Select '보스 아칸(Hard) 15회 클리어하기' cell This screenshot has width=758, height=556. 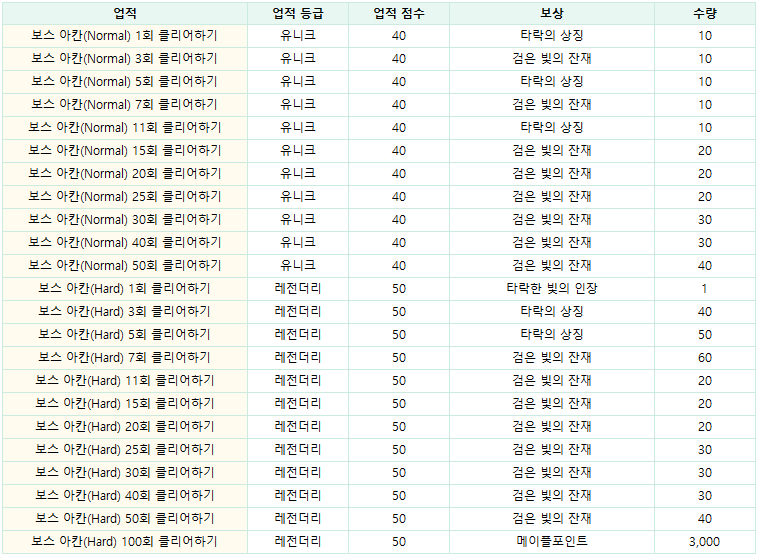[125, 403]
